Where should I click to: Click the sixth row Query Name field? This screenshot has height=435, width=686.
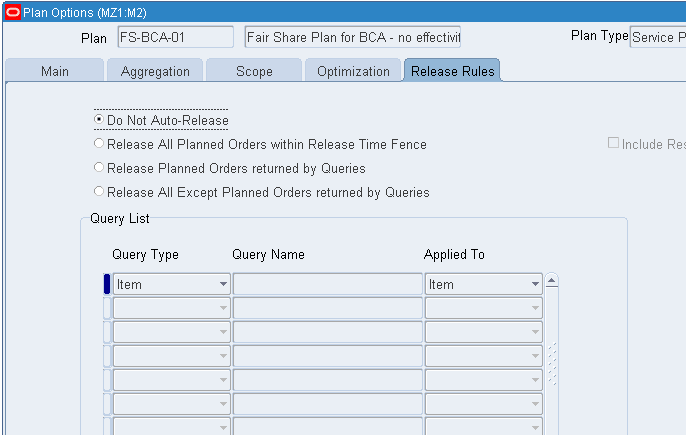click(328, 403)
